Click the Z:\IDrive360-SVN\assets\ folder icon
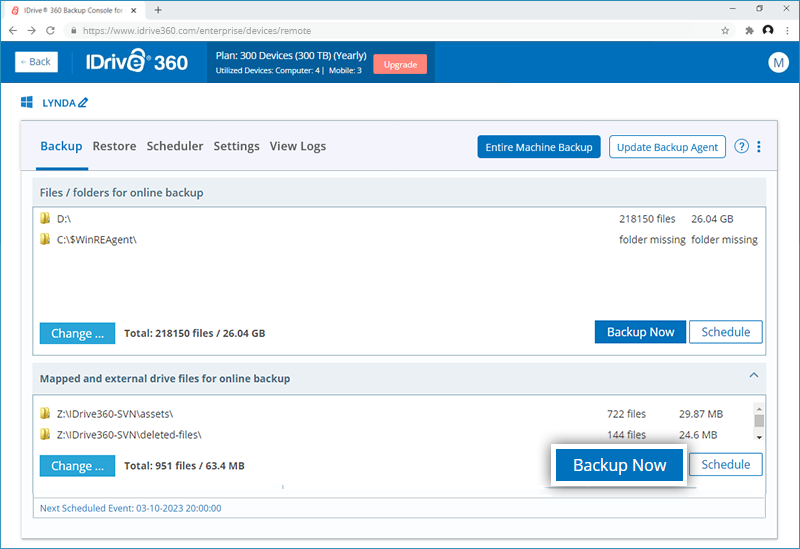 45,413
